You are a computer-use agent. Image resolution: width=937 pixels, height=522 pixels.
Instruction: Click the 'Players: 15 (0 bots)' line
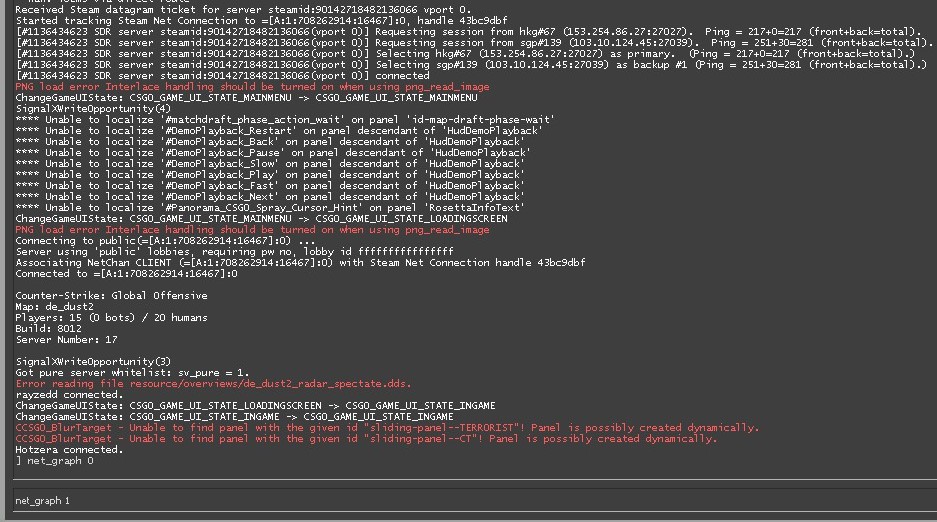point(111,318)
